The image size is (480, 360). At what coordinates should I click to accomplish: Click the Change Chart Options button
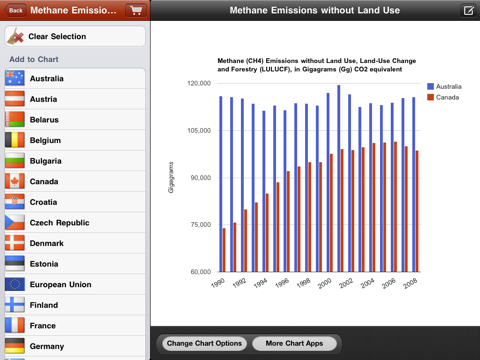(204, 343)
